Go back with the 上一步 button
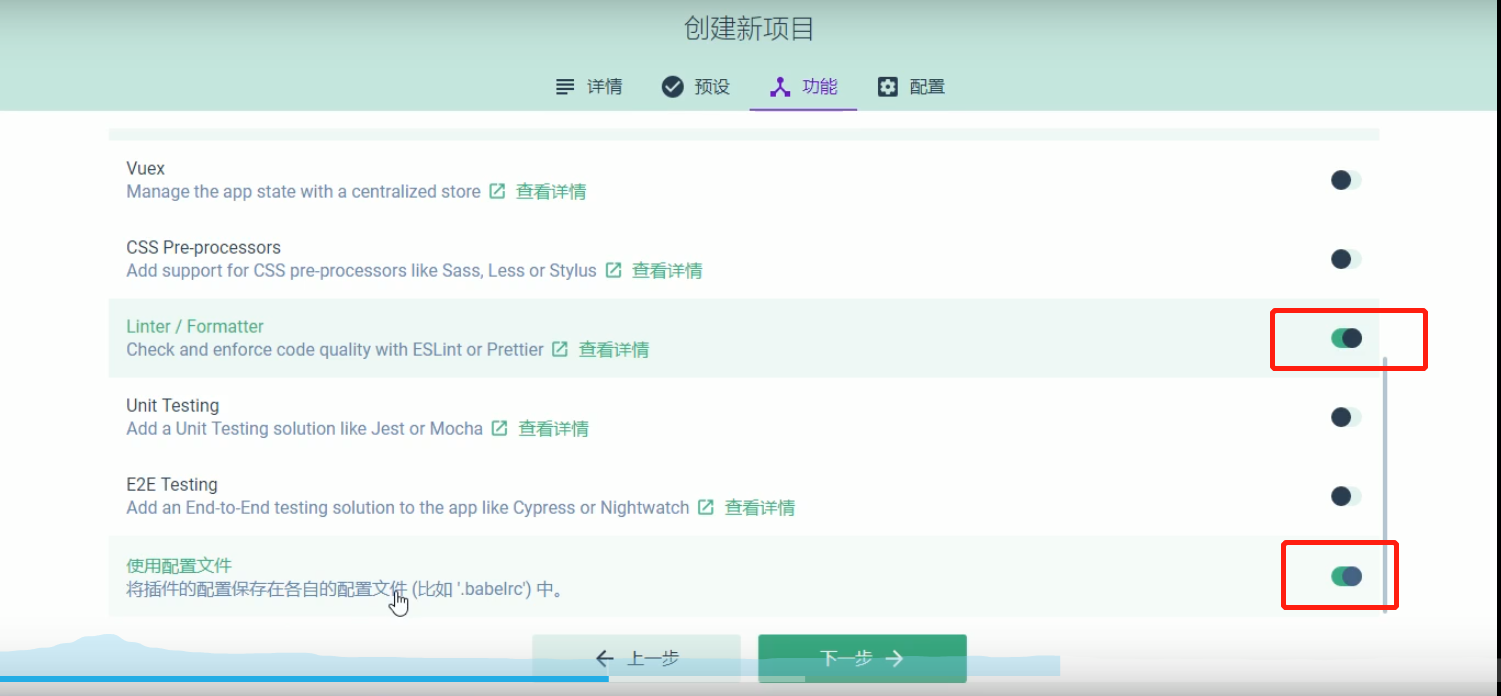Screen dimensions: 1501x696 click(x=636, y=658)
